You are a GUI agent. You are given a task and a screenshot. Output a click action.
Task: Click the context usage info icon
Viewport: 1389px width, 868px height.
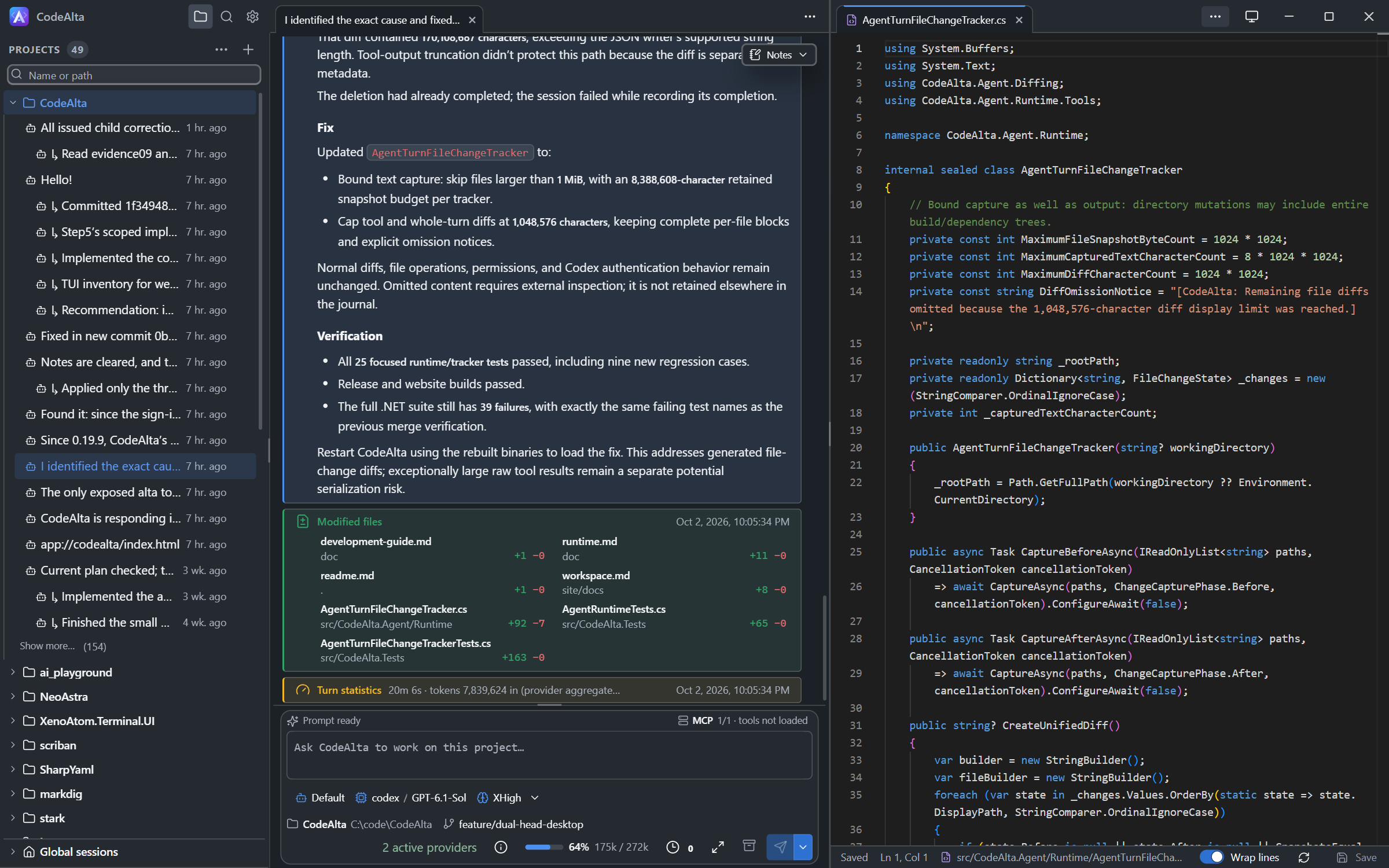501,847
